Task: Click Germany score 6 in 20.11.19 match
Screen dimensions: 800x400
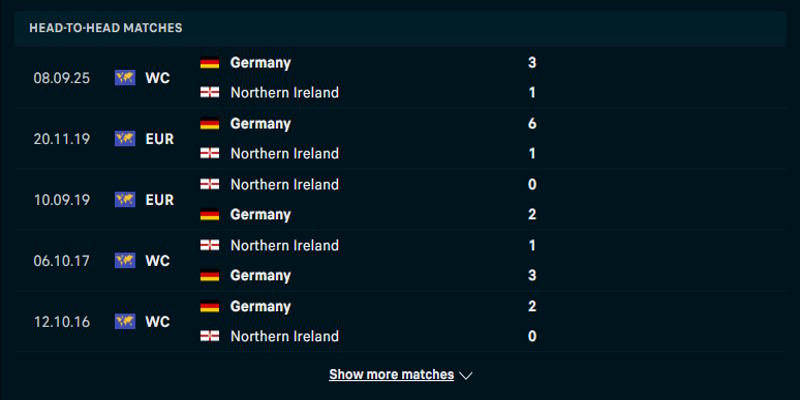Action: click(x=532, y=123)
